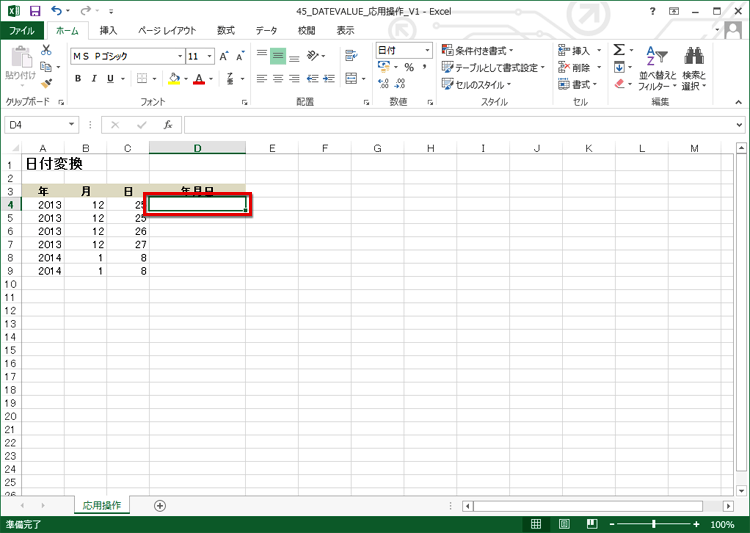Click the Comma style icon

point(424,67)
